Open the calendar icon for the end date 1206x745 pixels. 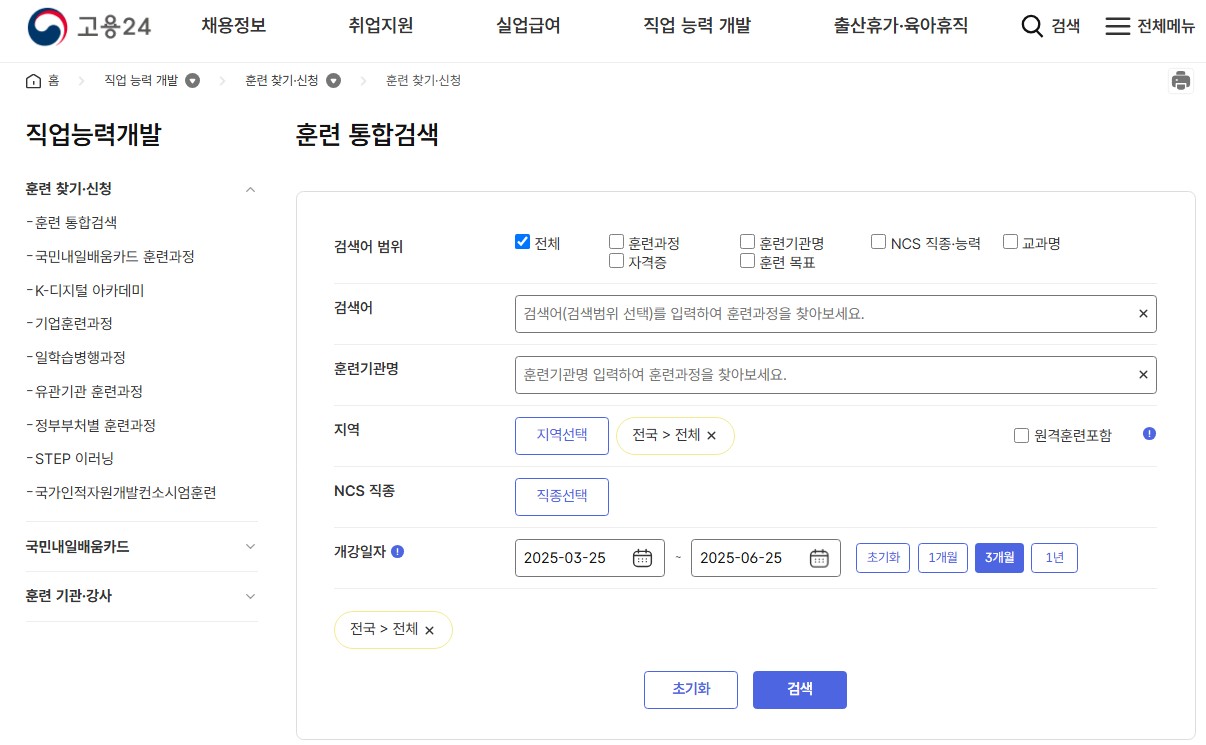820,558
